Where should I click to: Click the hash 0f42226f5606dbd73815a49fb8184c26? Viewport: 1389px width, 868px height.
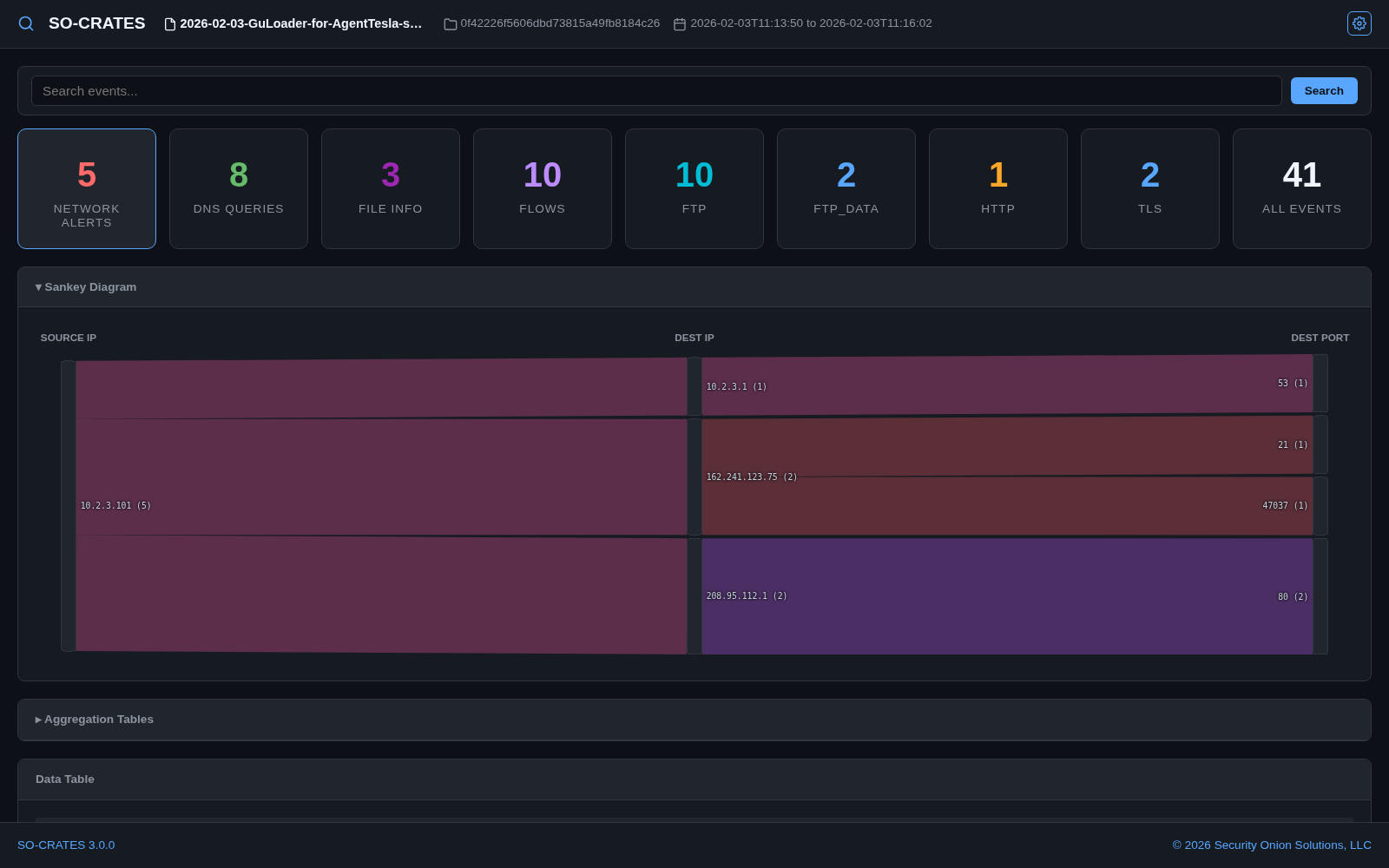click(560, 23)
